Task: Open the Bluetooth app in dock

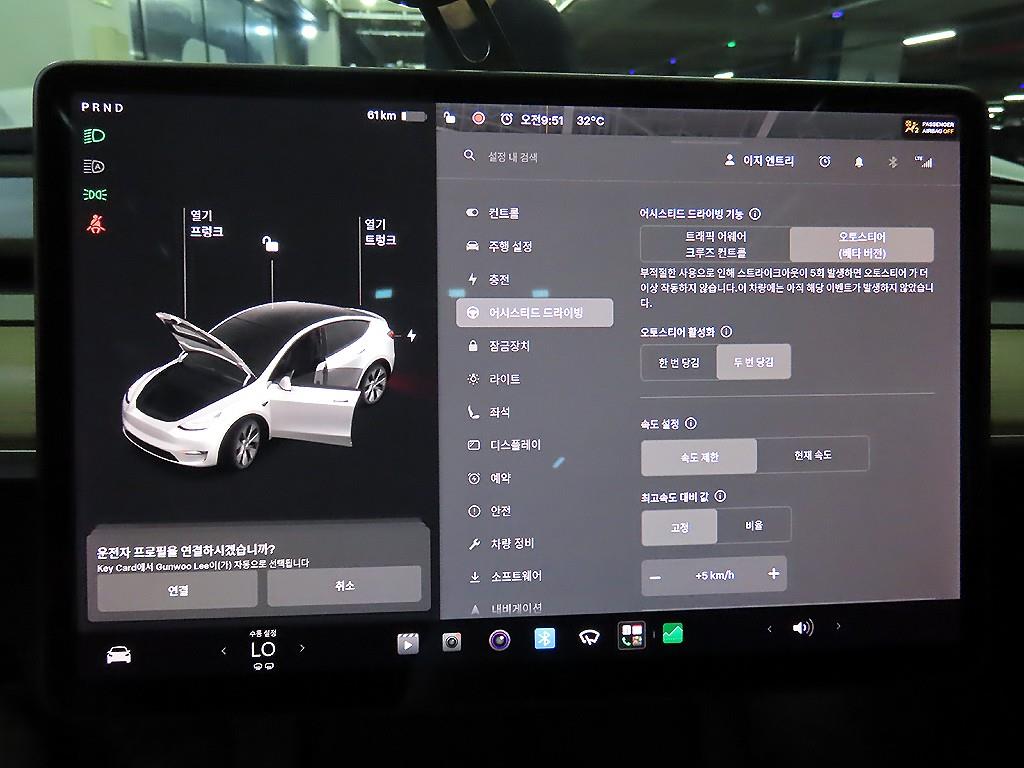Action: coord(545,637)
